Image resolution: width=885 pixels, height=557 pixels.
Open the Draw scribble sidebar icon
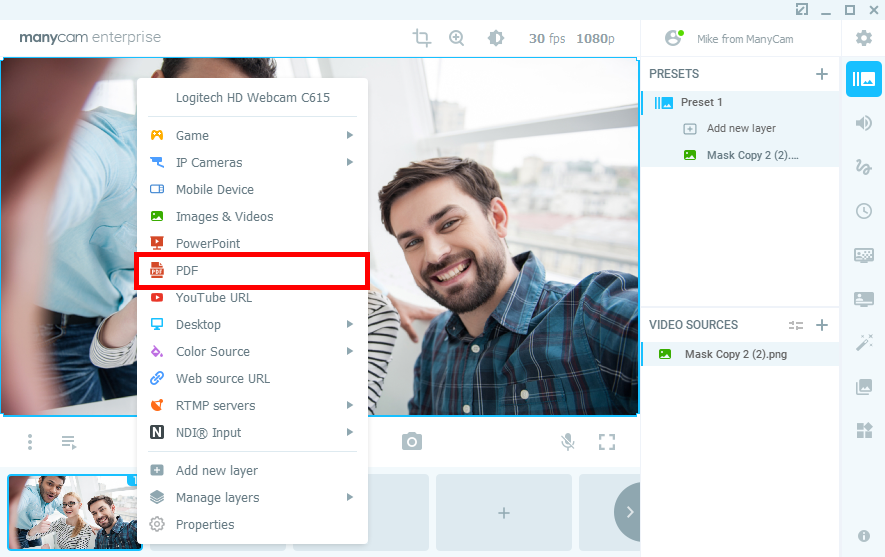coord(864,166)
